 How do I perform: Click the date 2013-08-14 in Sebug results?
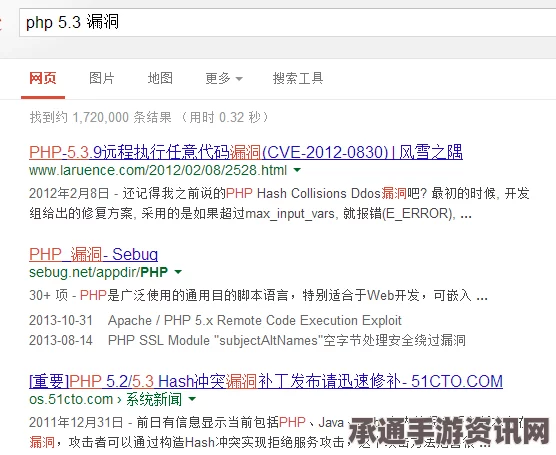coord(61,340)
